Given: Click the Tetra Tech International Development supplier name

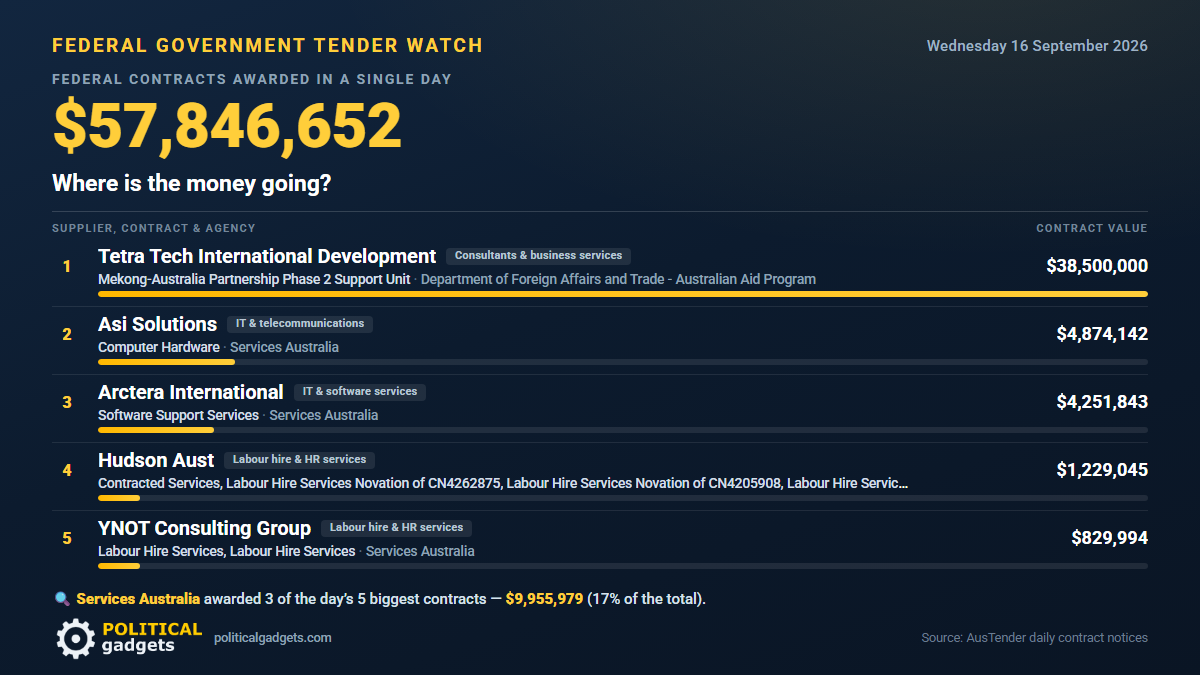Looking at the screenshot, I should pos(267,256).
